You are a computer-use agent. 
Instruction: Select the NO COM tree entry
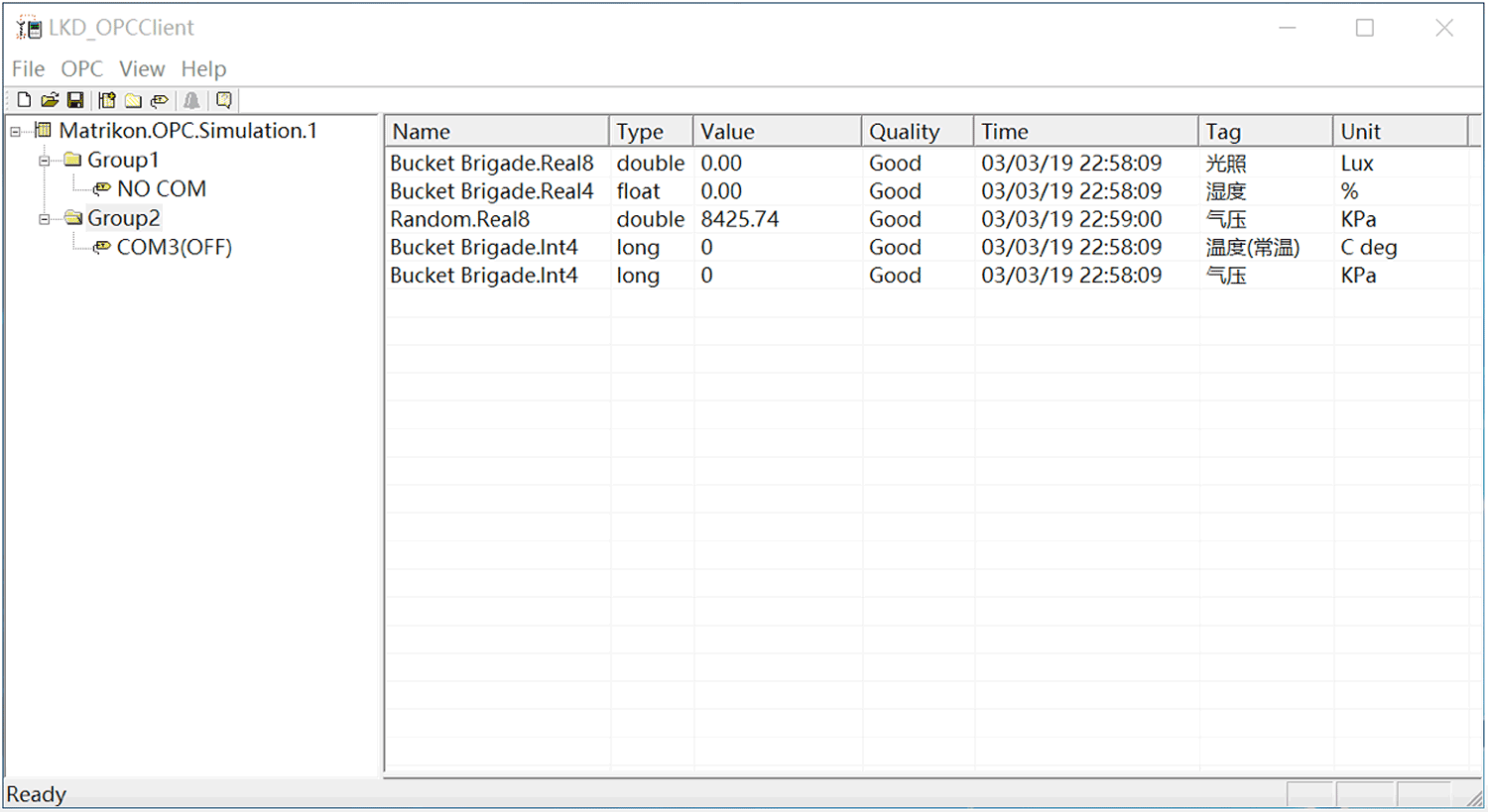[162, 188]
